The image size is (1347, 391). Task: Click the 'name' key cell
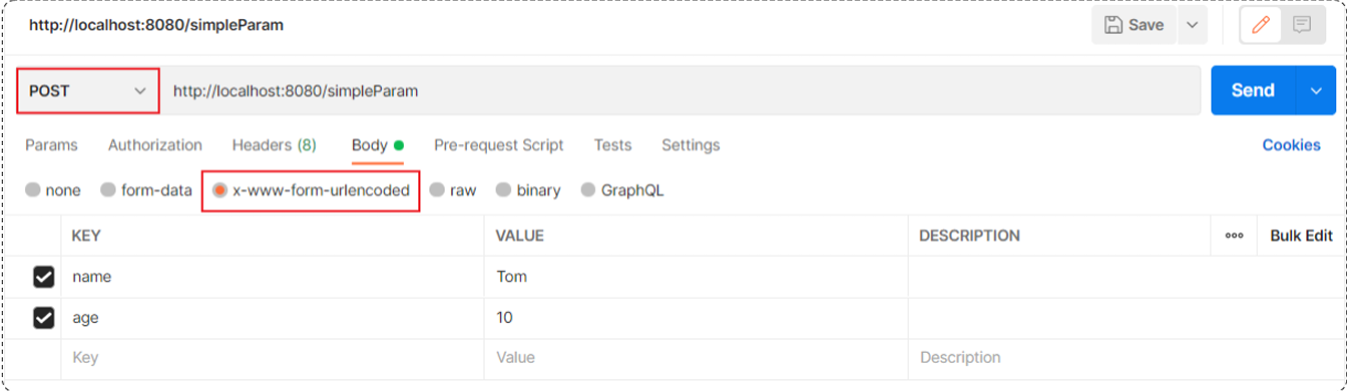click(x=273, y=277)
